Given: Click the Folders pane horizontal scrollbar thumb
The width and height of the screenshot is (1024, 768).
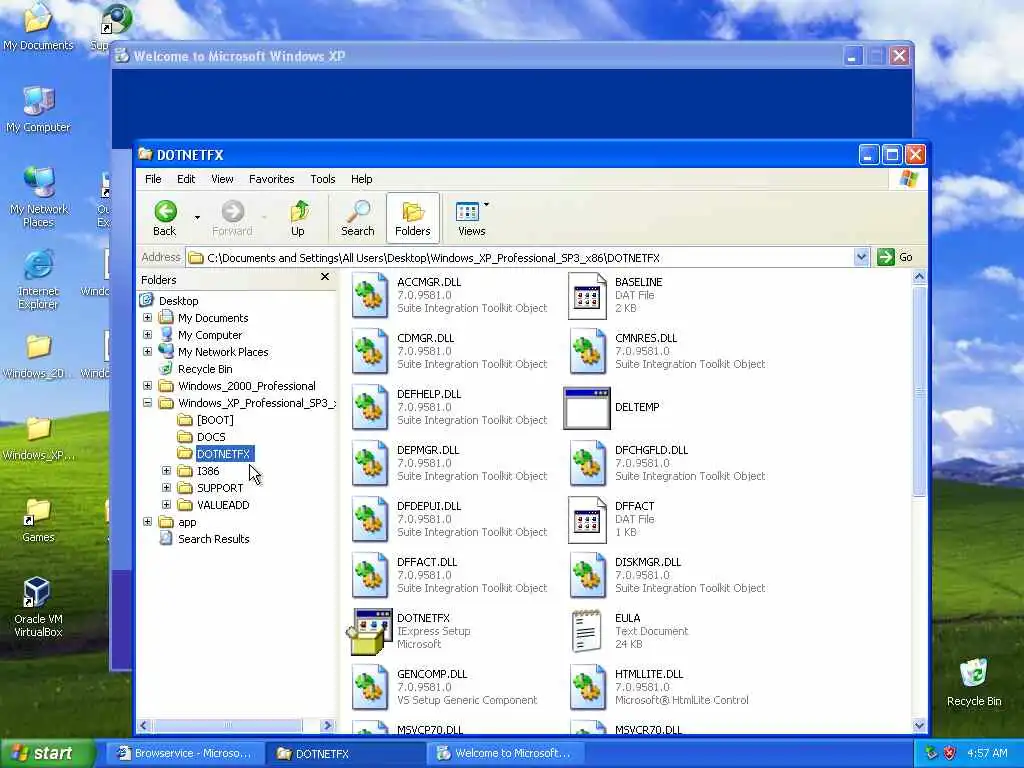Looking at the screenshot, I should coord(227,725).
